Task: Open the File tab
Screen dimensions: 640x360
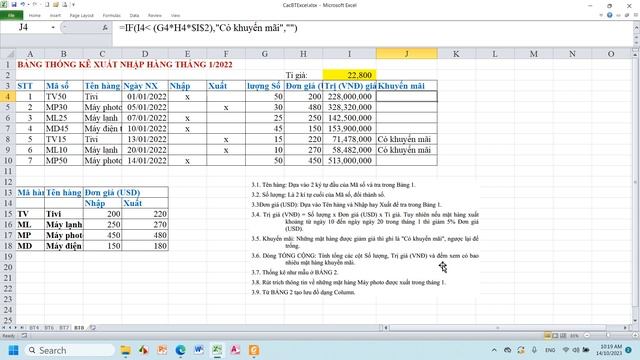Action: (11, 15)
